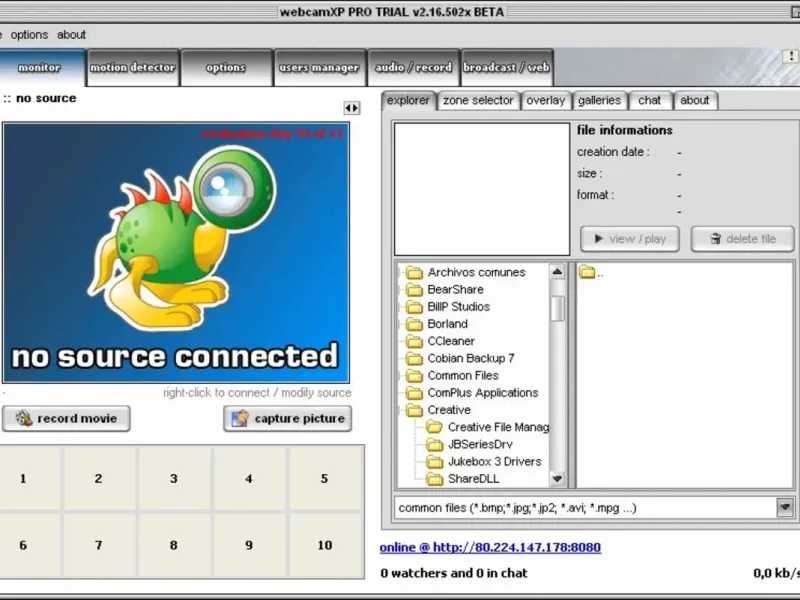Click the no source connected preview image
The width and height of the screenshot is (800, 600).
(176, 253)
